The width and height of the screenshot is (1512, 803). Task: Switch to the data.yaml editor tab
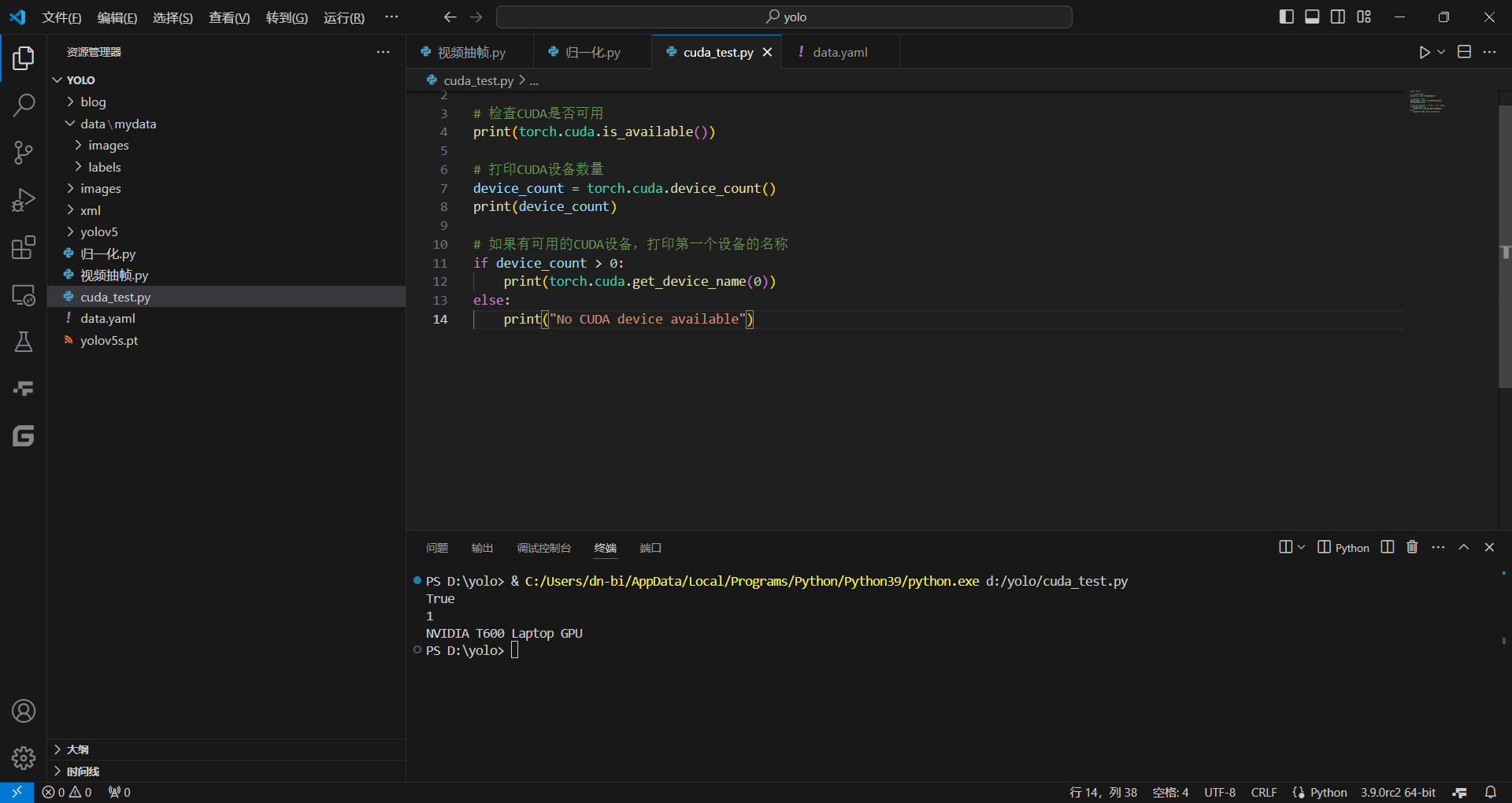click(x=839, y=52)
